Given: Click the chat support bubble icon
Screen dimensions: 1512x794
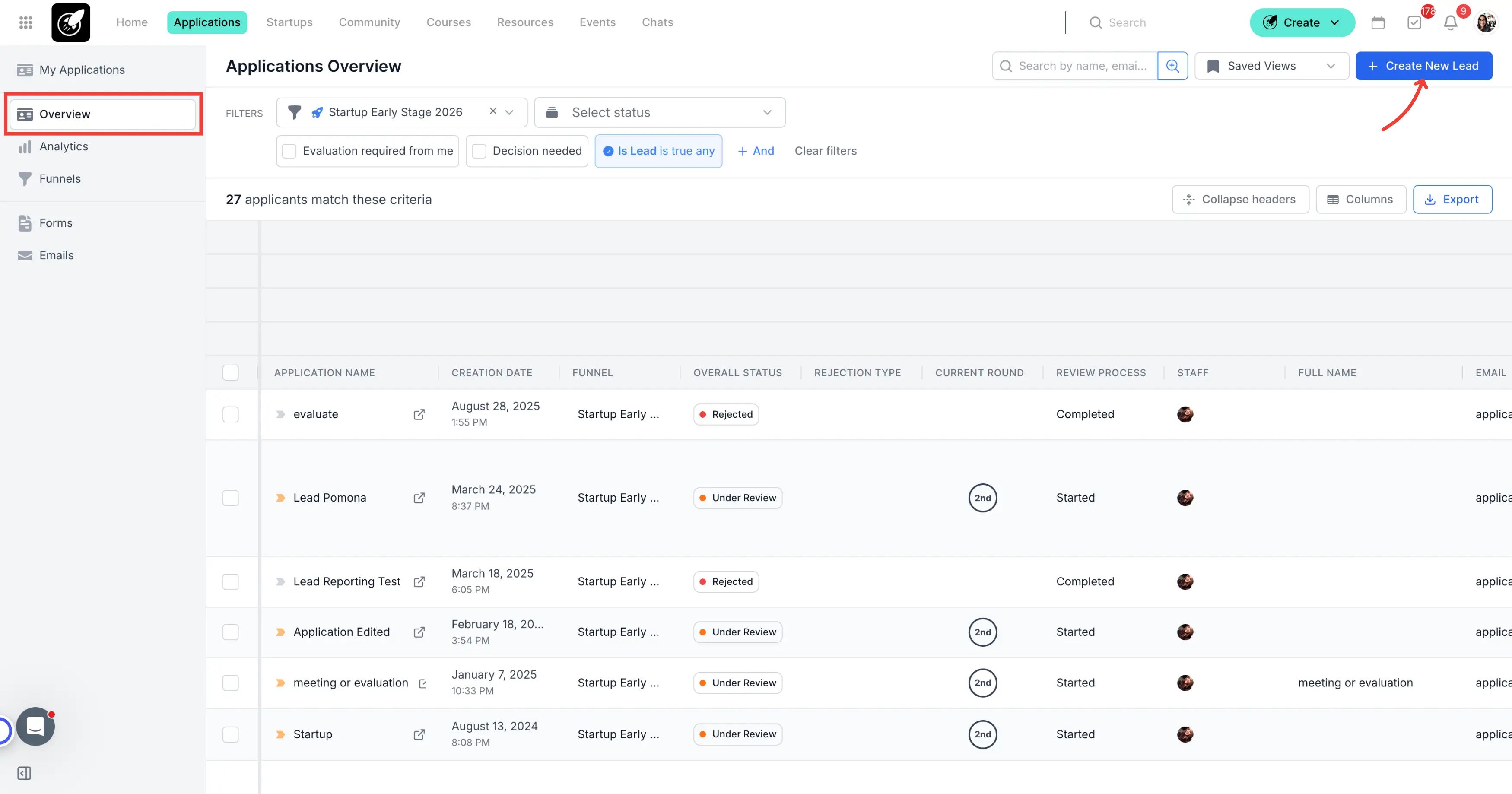Looking at the screenshot, I should [x=35, y=727].
